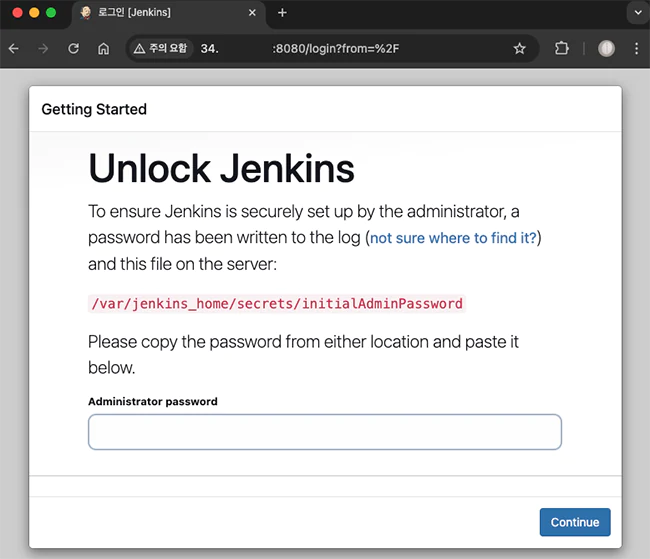The width and height of the screenshot is (650, 559).
Task: Open the Chrome three-dot menu
Action: pyautogui.click(x=636, y=48)
